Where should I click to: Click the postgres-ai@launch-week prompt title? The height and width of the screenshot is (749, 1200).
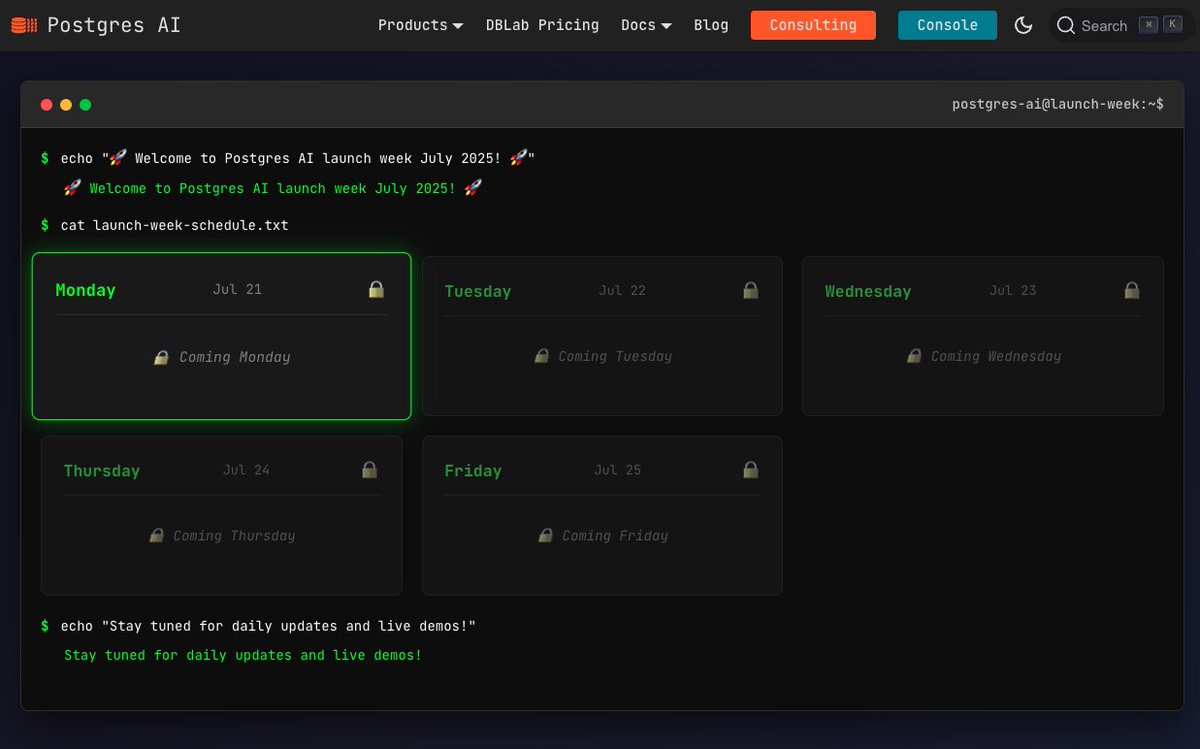pos(1057,104)
